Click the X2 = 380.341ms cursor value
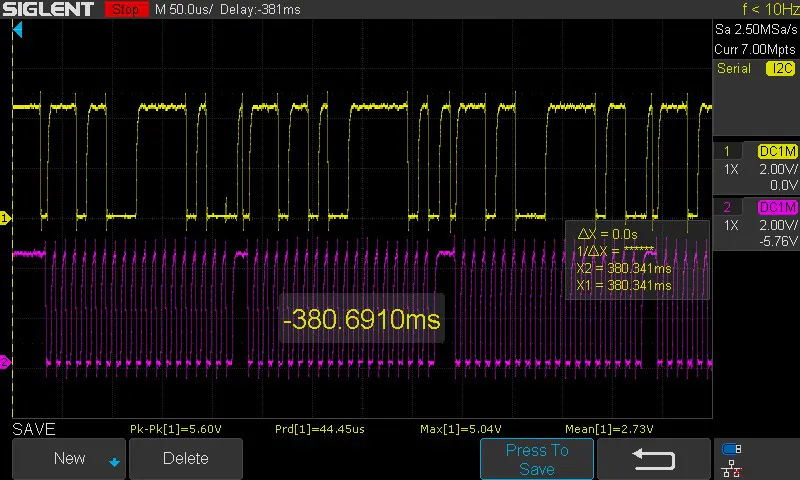 (624, 268)
